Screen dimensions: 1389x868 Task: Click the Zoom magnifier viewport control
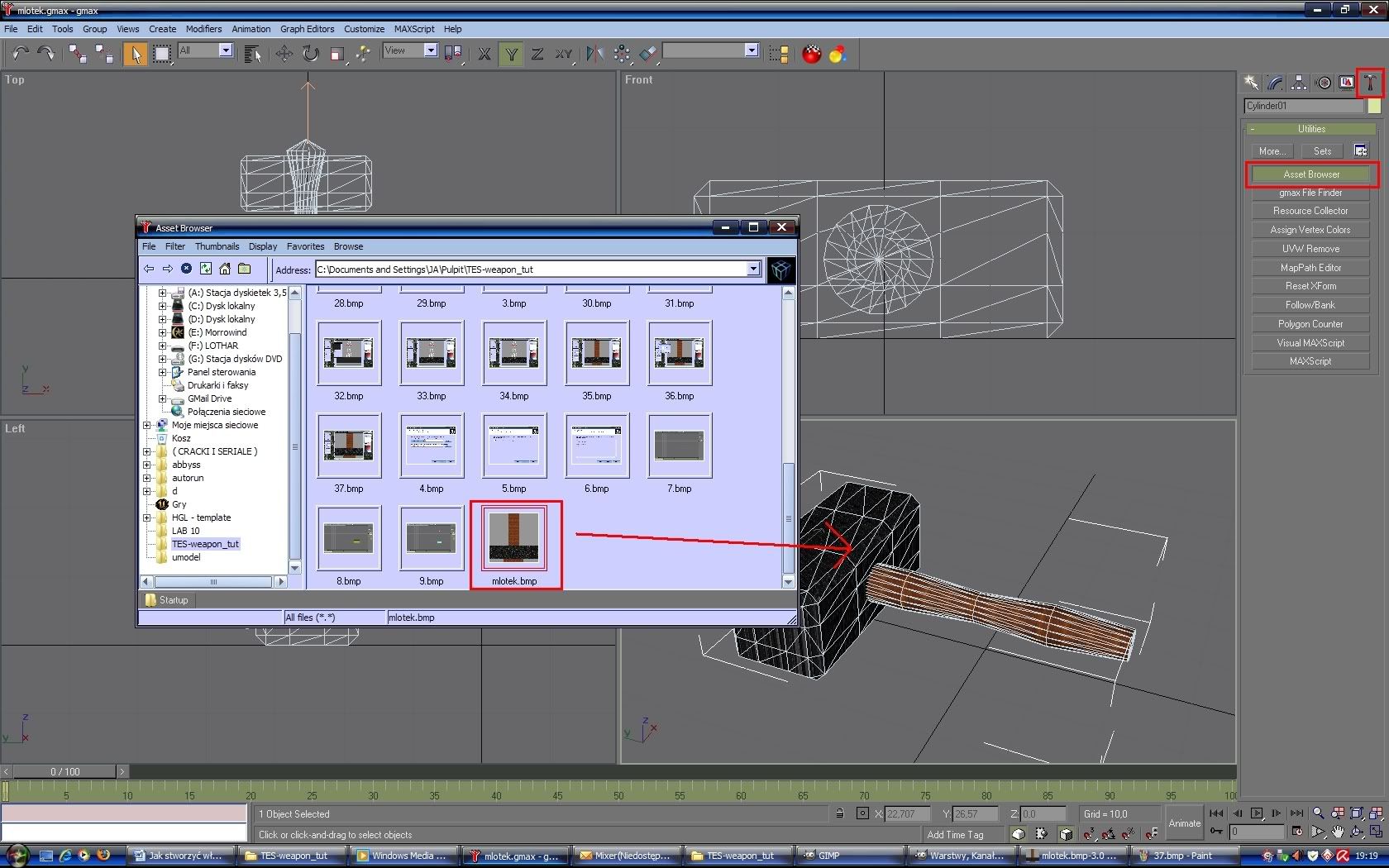tap(1318, 813)
